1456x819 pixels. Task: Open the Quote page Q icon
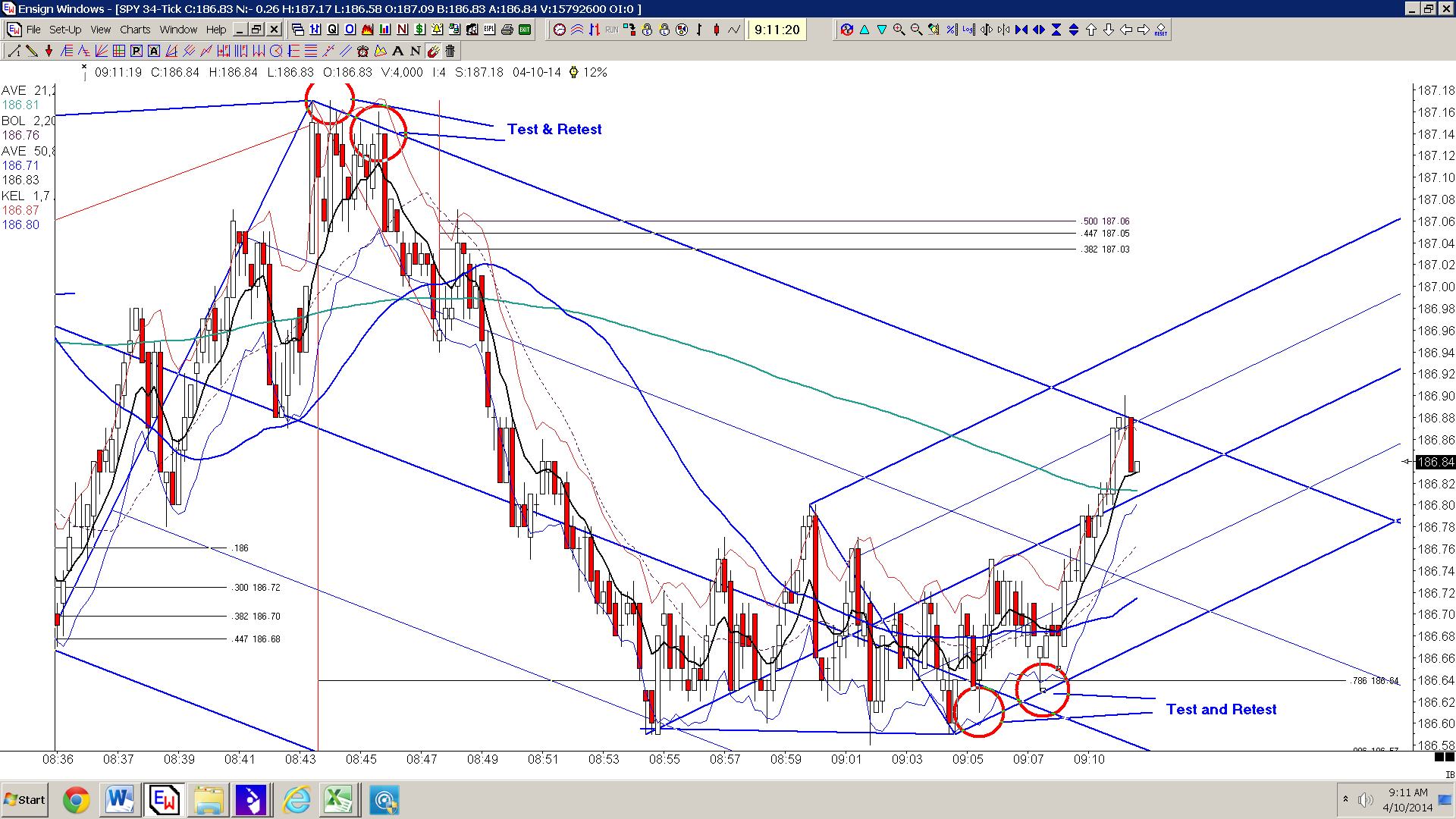[x=332, y=30]
